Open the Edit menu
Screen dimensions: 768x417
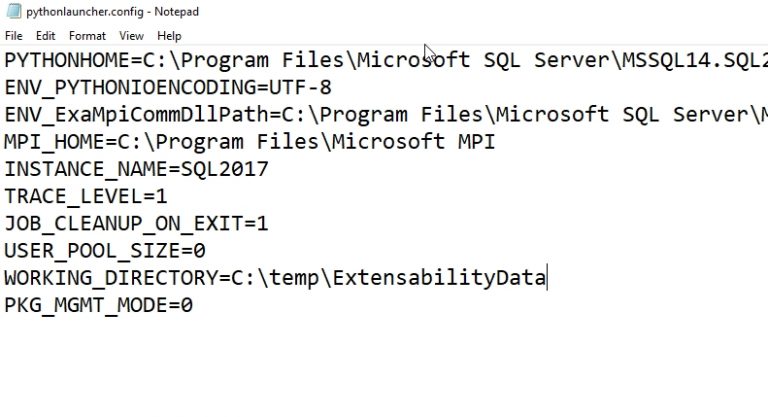pos(45,35)
